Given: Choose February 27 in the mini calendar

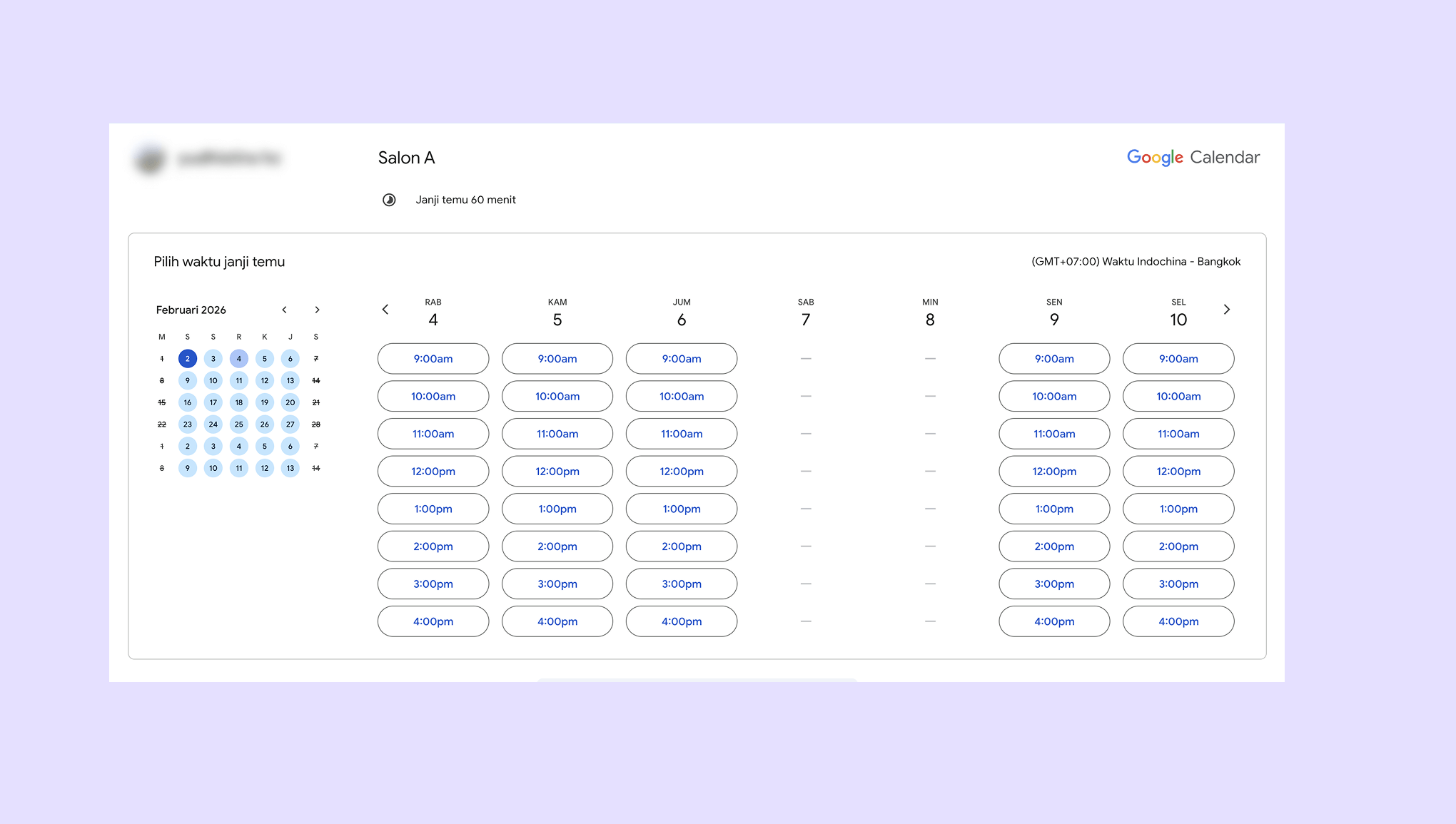Looking at the screenshot, I should [290, 424].
